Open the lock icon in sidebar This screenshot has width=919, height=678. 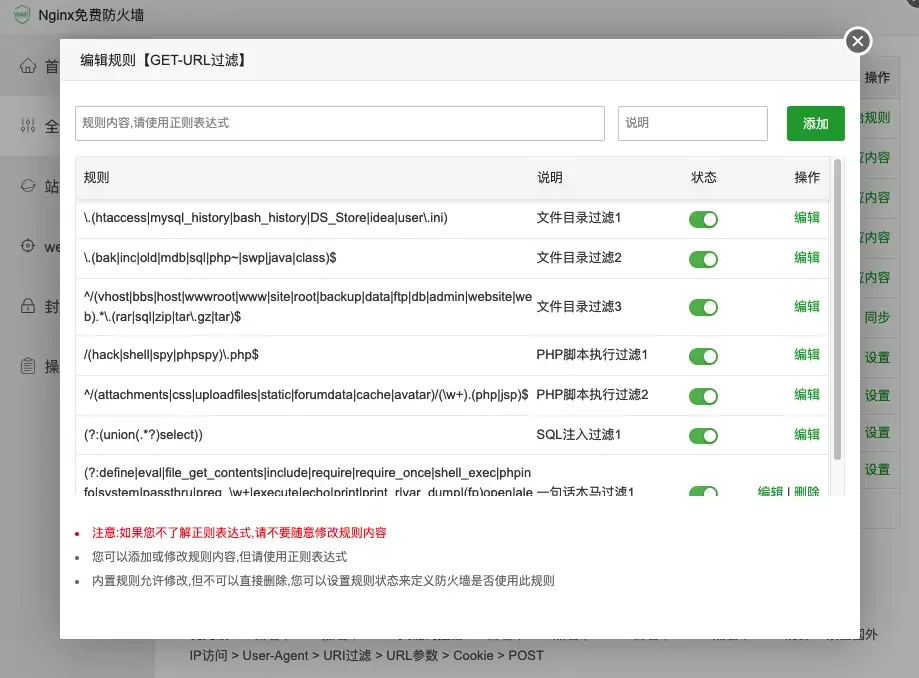(28, 305)
